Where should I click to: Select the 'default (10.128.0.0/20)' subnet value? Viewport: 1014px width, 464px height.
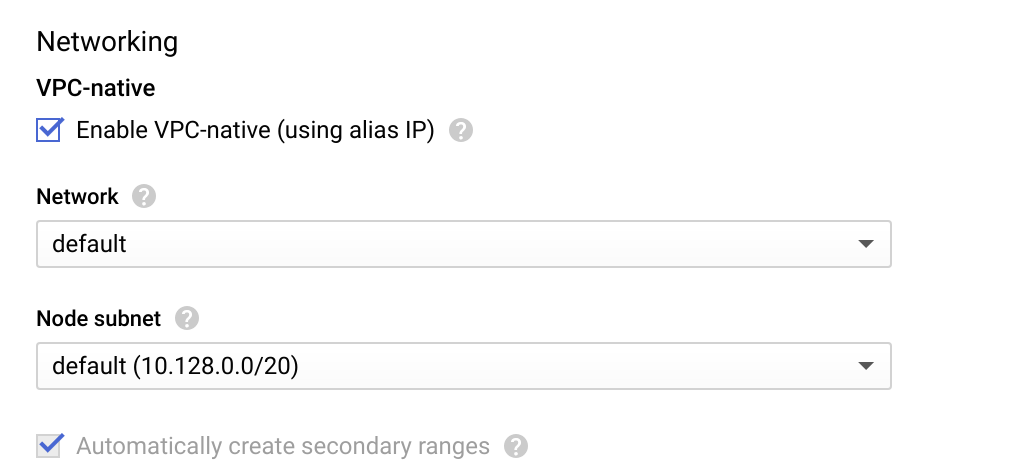click(x=175, y=367)
